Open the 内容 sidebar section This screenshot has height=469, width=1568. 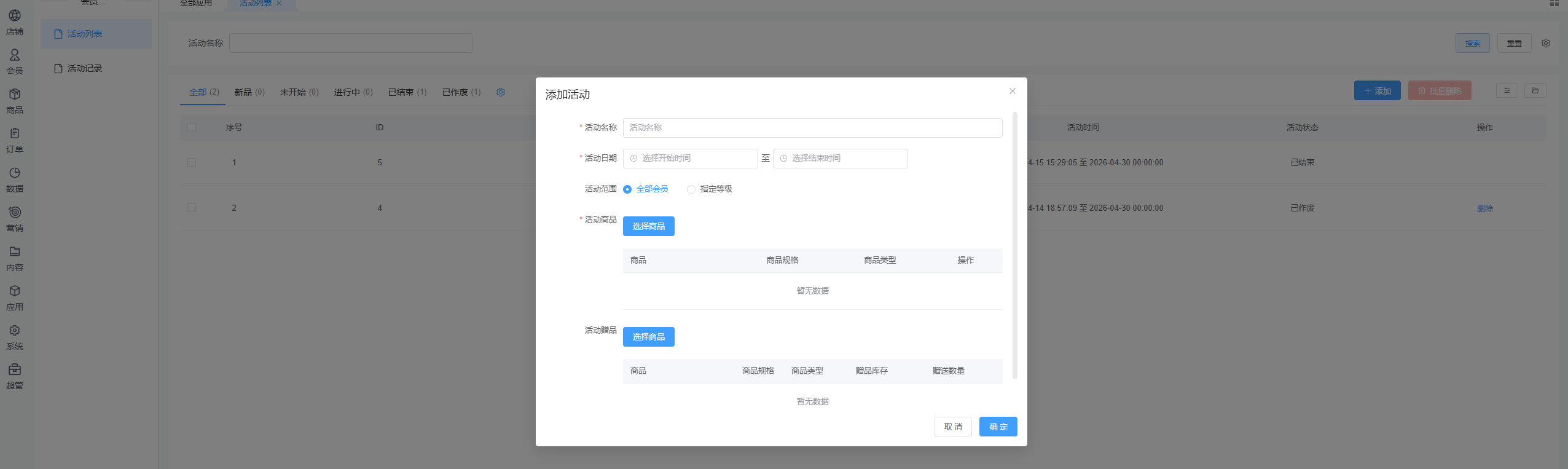[15, 259]
